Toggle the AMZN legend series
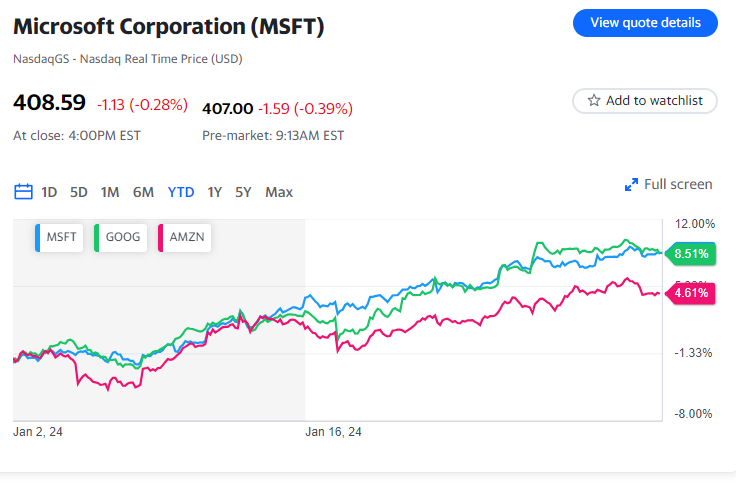 pyautogui.click(x=181, y=238)
